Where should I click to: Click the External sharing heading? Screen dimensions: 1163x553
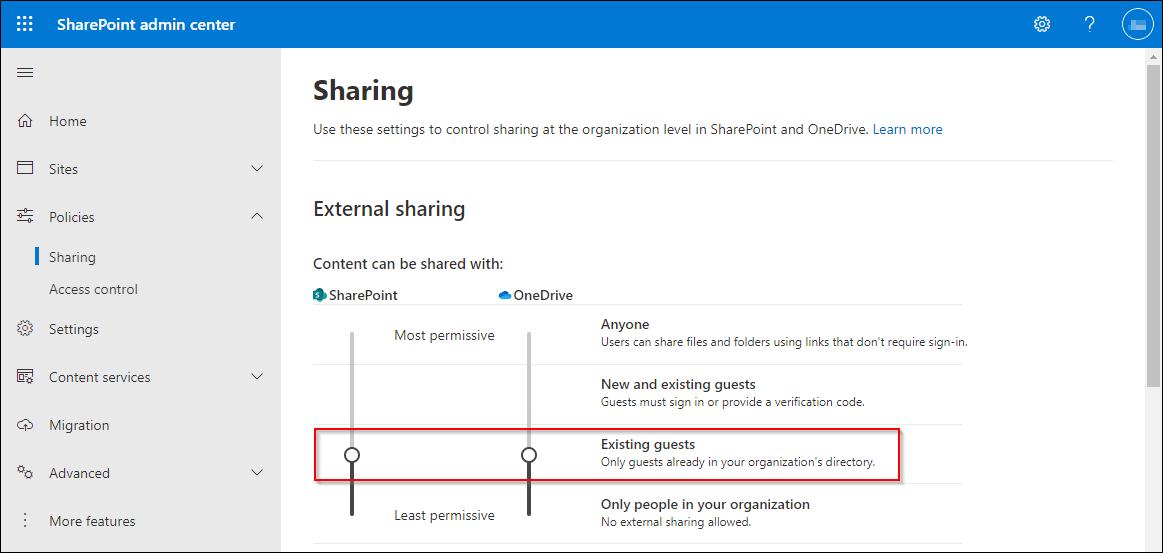pyautogui.click(x=389, y=209)
